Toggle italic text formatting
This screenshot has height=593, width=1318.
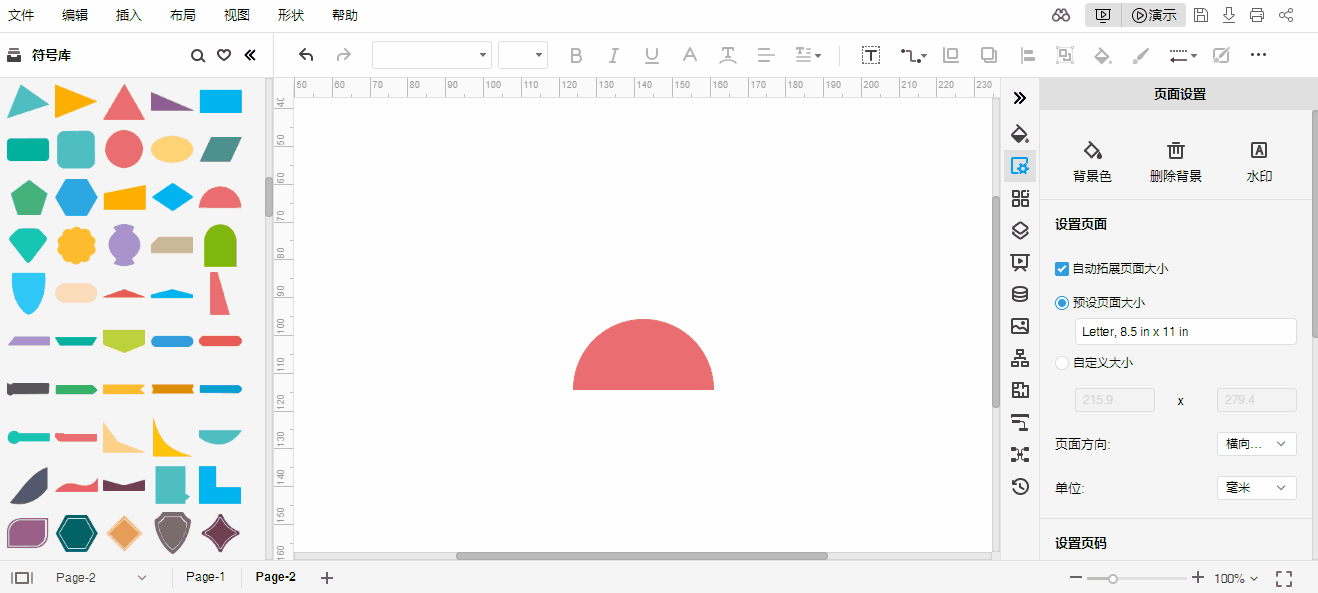click(x=613, y=55)
